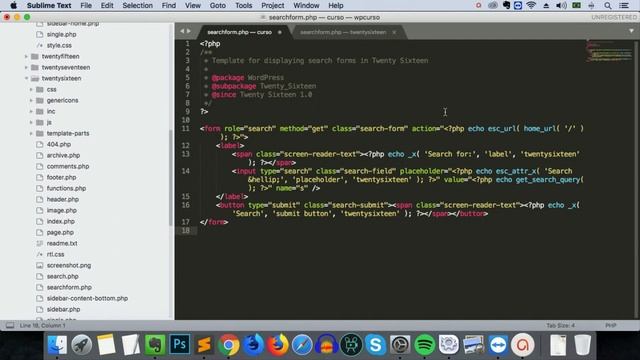Viewport: 640px width, 360px height.
Task: Click the Sublime Text dock icon
Action: point(204,345)
